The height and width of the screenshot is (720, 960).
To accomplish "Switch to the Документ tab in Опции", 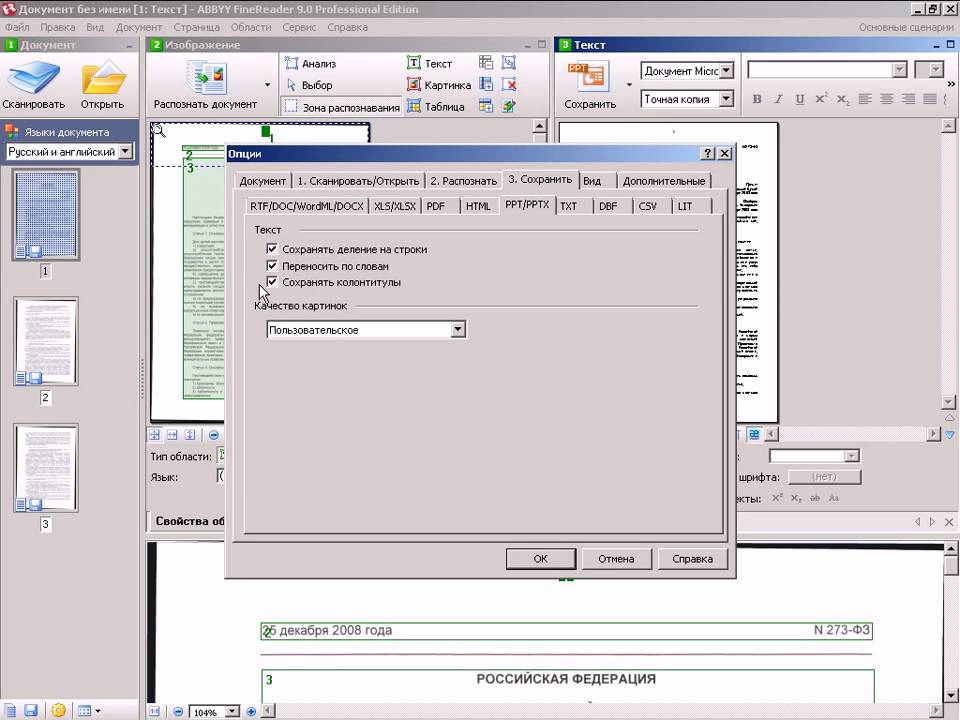I will 263,181.
